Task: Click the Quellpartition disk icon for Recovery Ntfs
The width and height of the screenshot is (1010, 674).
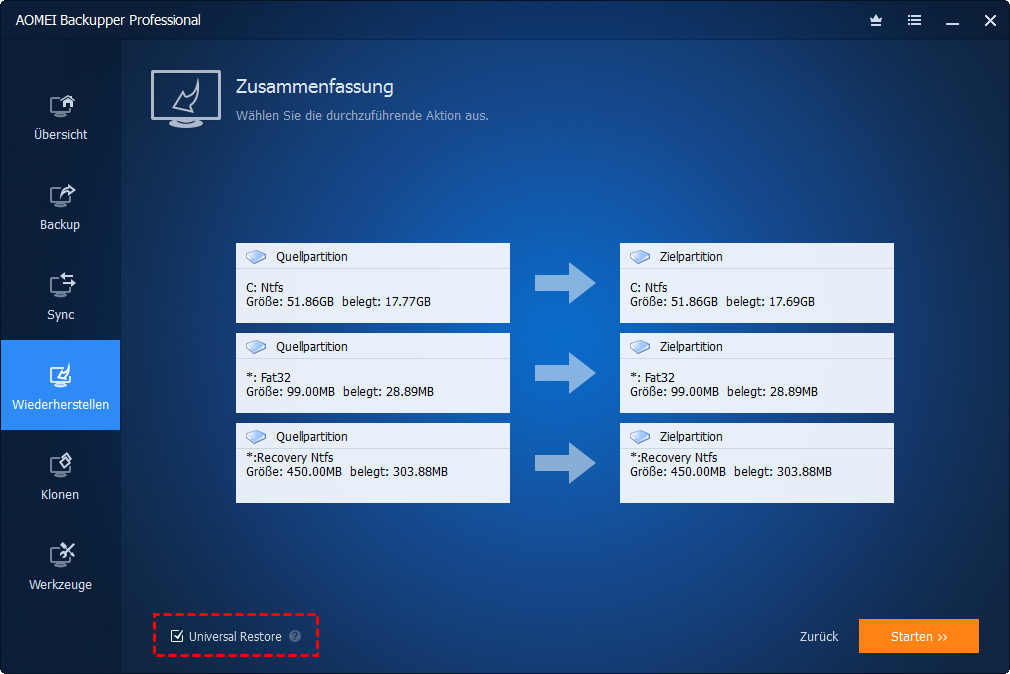Action: (256, 437)
